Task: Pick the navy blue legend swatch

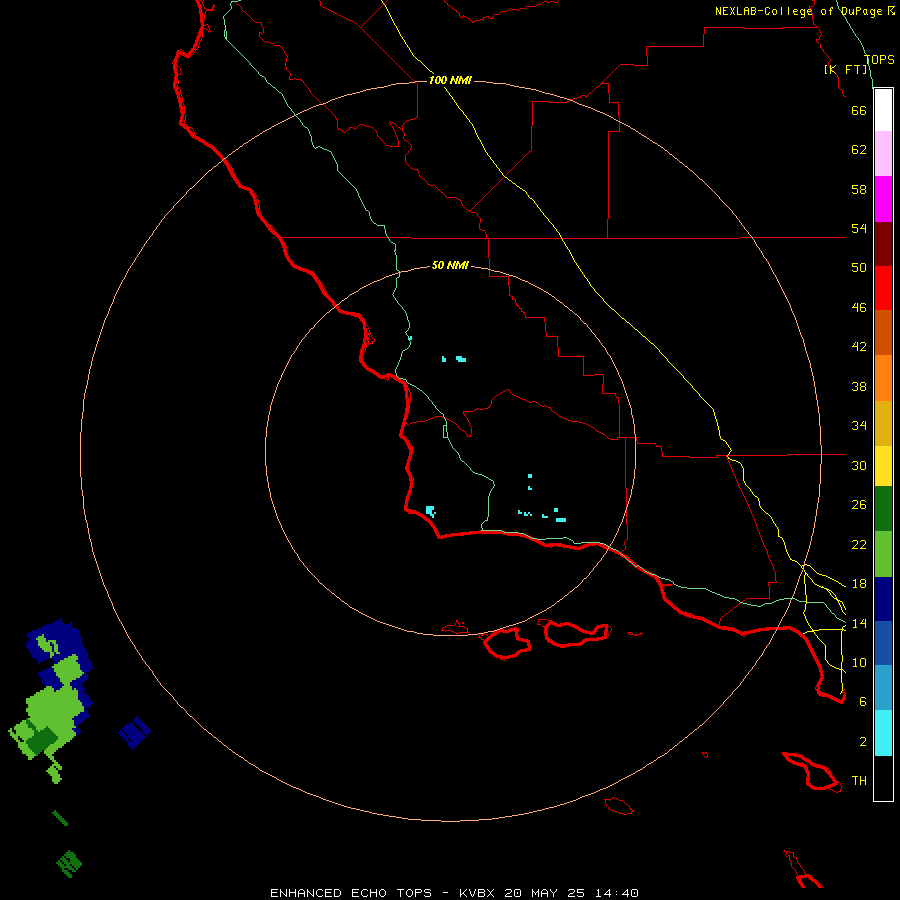Action: (883, 599)
